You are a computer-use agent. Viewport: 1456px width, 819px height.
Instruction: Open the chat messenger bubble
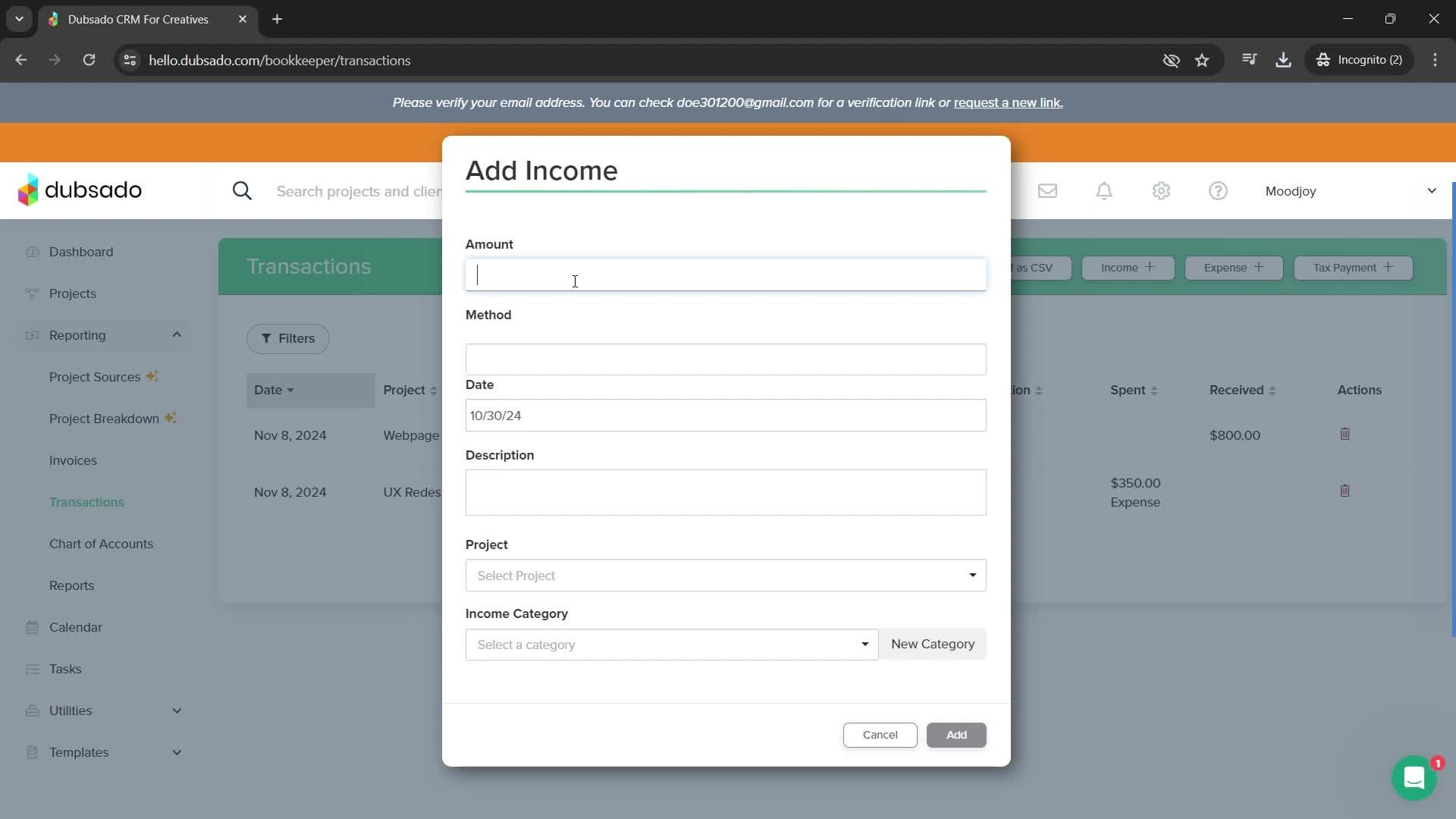[1414, 777]
